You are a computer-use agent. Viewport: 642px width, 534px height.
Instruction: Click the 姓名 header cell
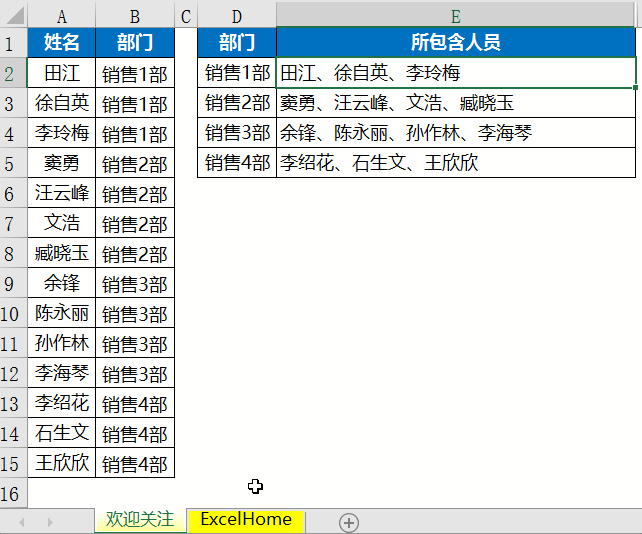[61, 43]
